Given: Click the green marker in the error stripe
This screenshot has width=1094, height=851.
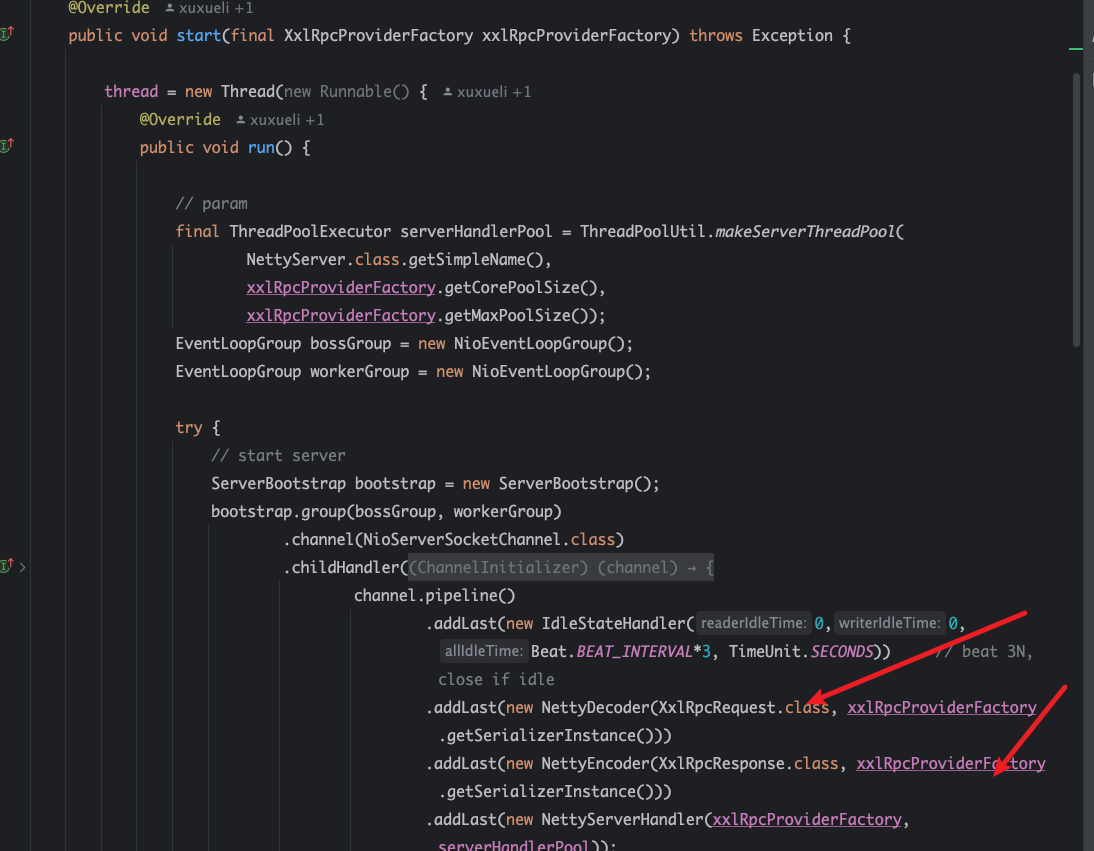Looking at the screenshot, I should tap(1076, 48).
